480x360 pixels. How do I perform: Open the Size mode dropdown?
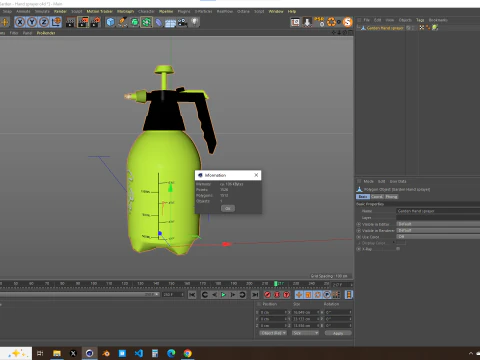pyautogui.click(x=305, y=333)
